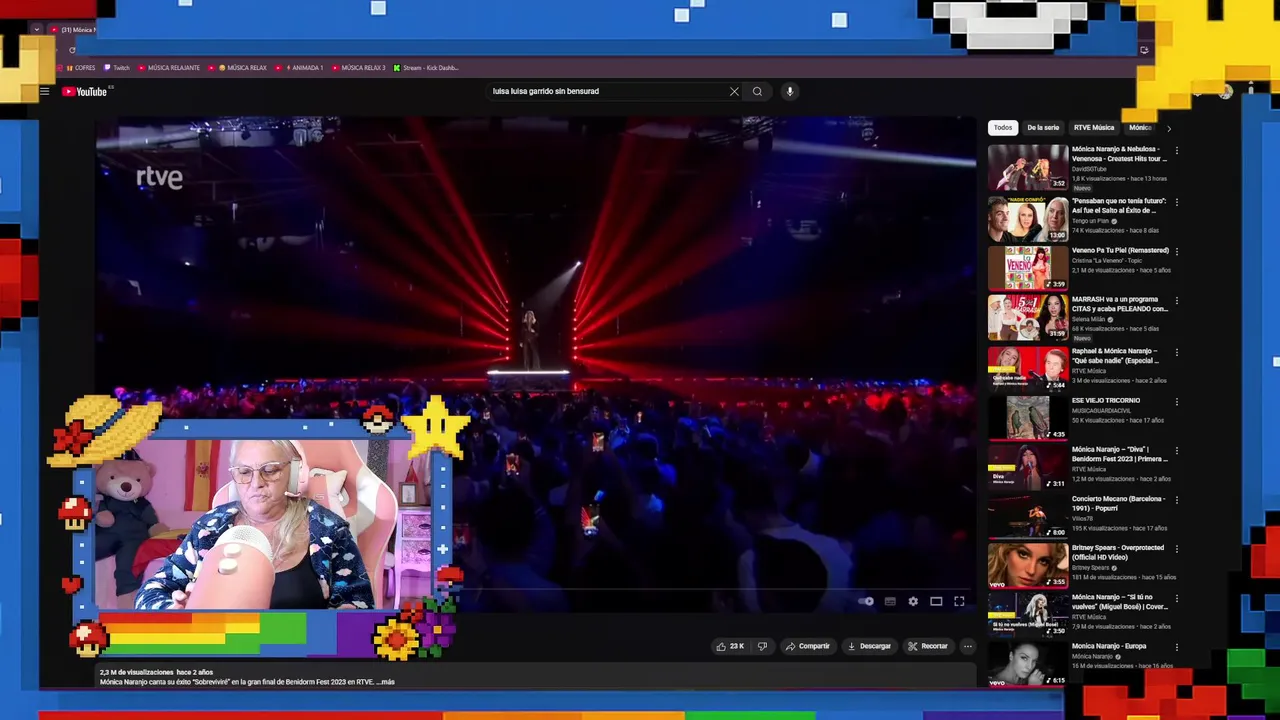Screen dimensions: 1280x720
Task: Toggle subtitles in the video player
Action: click(x=890, y=601)
